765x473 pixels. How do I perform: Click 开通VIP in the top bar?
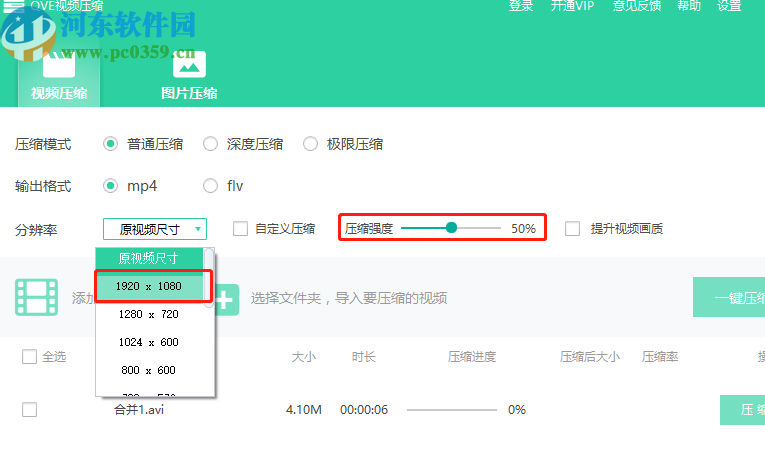point(572,6)
